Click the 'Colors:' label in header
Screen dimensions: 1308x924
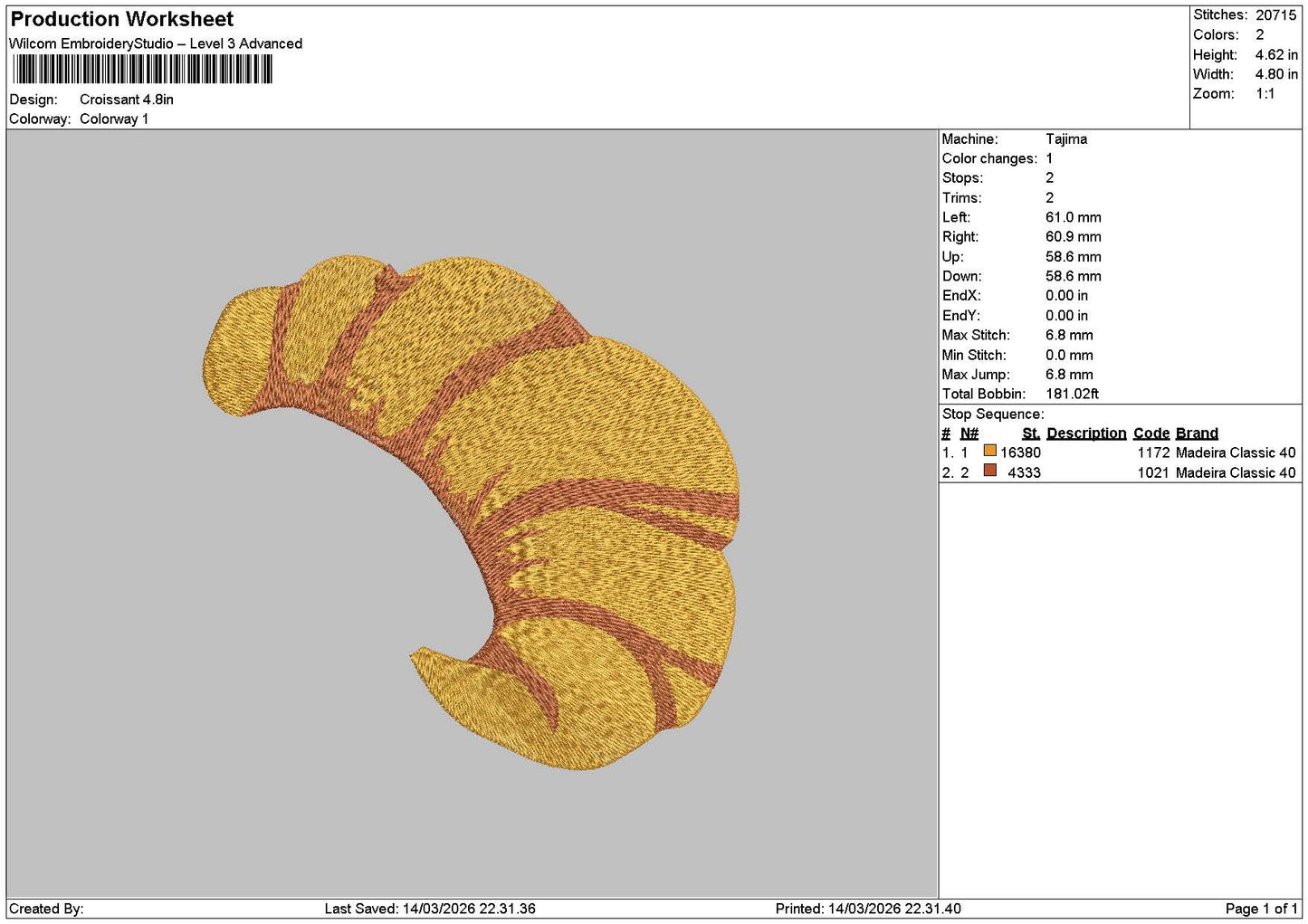[x=1216, y=34]
